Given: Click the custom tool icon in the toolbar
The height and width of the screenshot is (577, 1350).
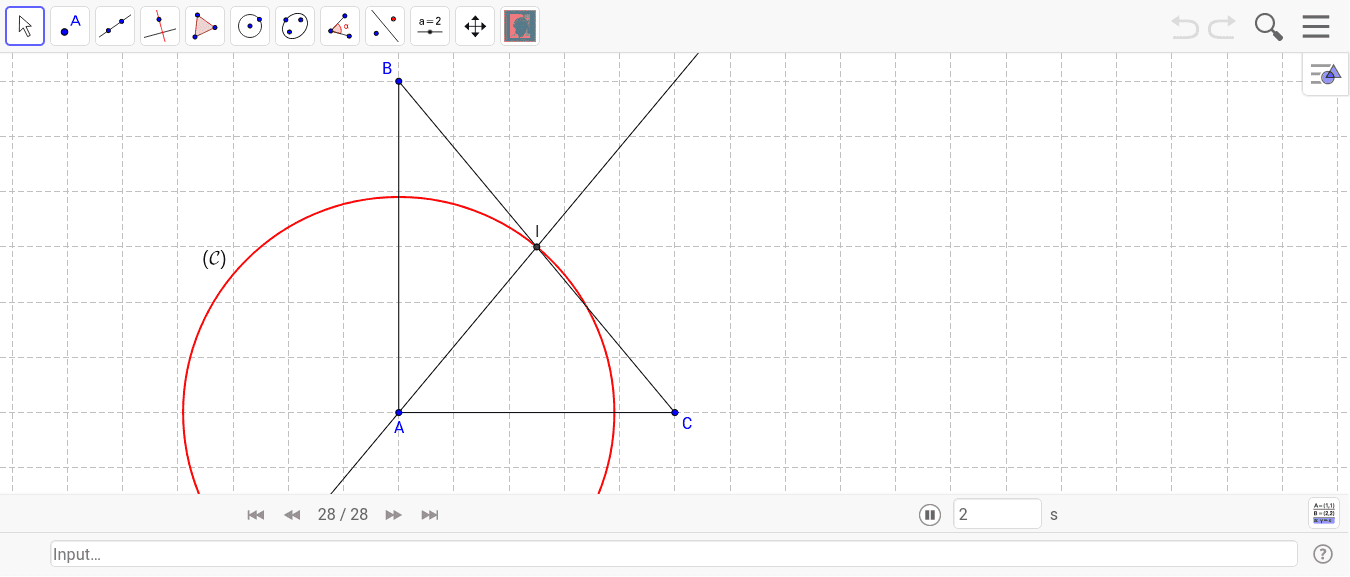Looking at the screenshot, I should (x=520, y=26).
